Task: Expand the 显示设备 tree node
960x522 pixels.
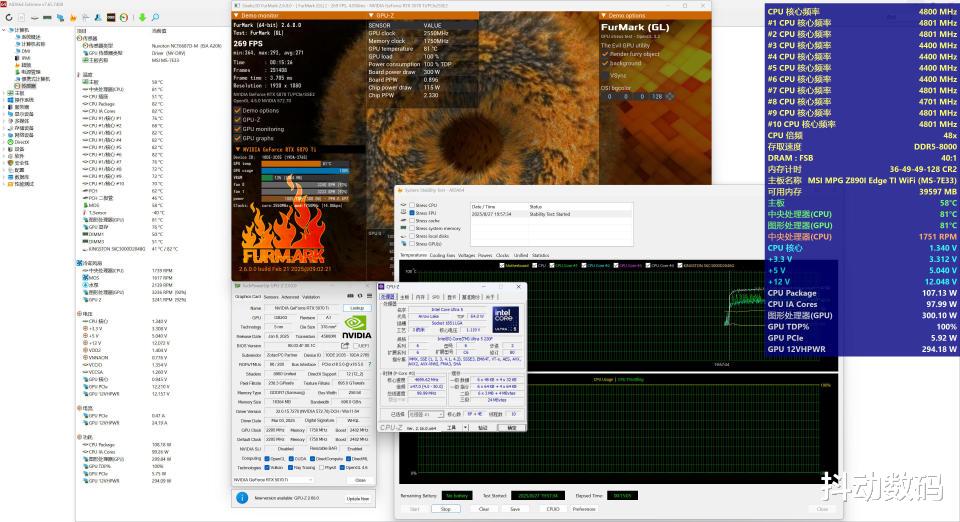Action: point(4,114)
